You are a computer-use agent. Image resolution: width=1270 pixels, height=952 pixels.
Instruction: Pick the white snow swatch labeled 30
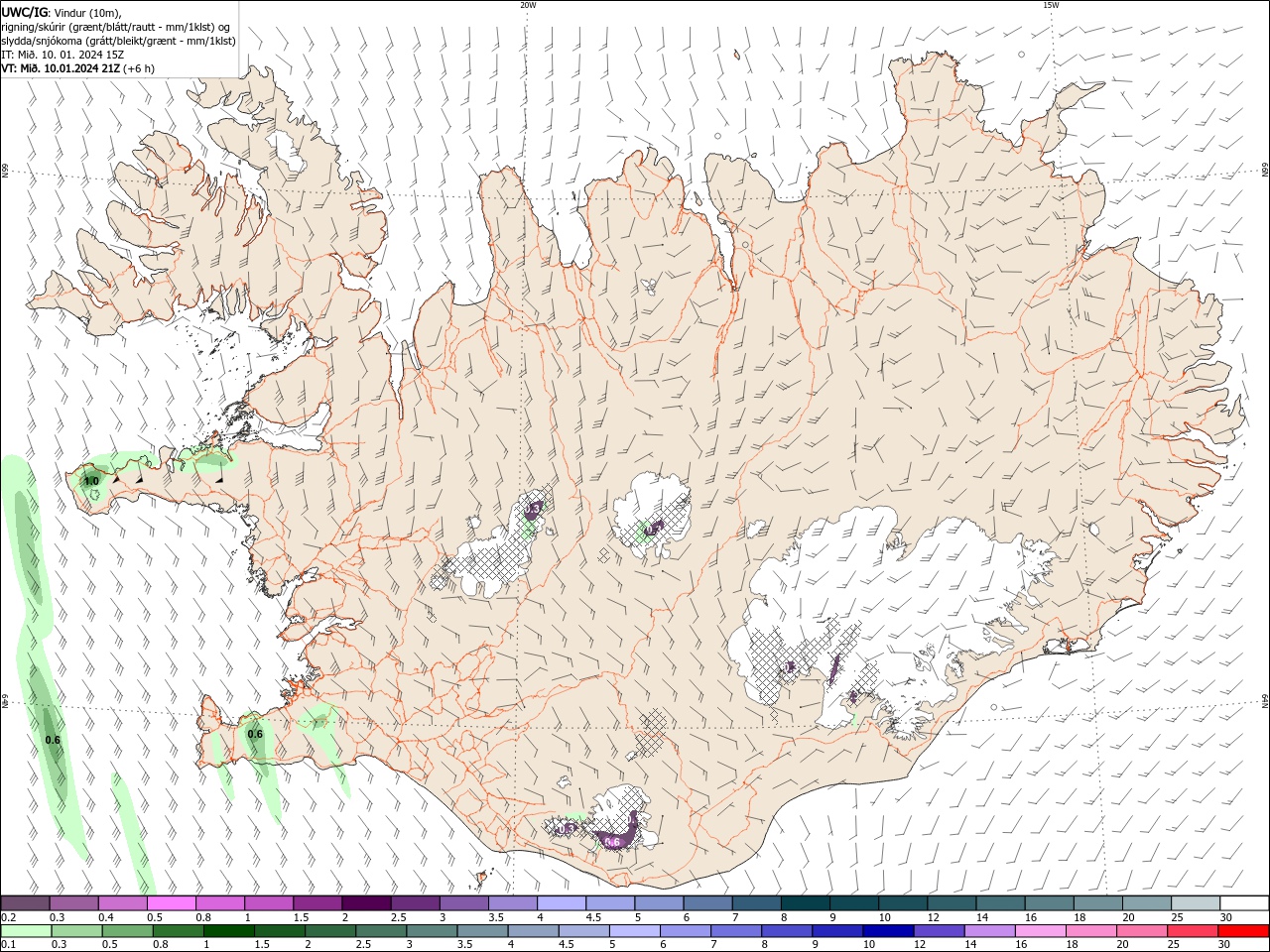[1245, 903]
